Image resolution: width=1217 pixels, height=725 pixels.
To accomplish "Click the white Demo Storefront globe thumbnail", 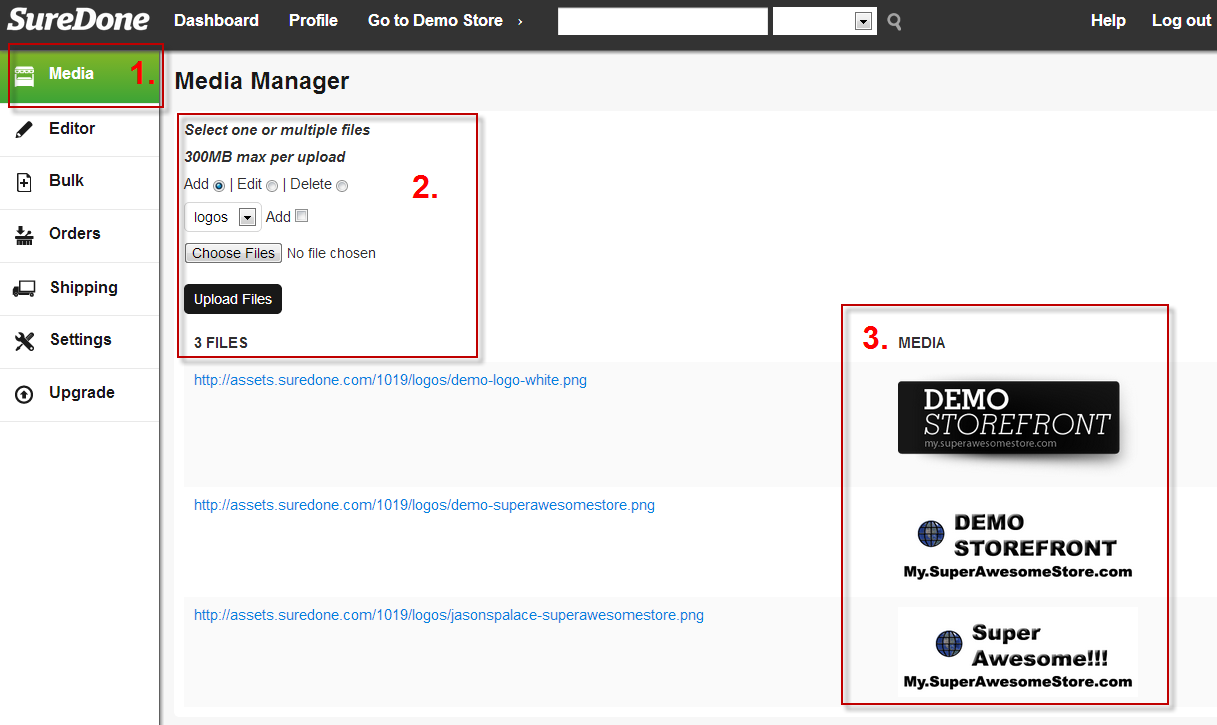I will coord(1017,546).
